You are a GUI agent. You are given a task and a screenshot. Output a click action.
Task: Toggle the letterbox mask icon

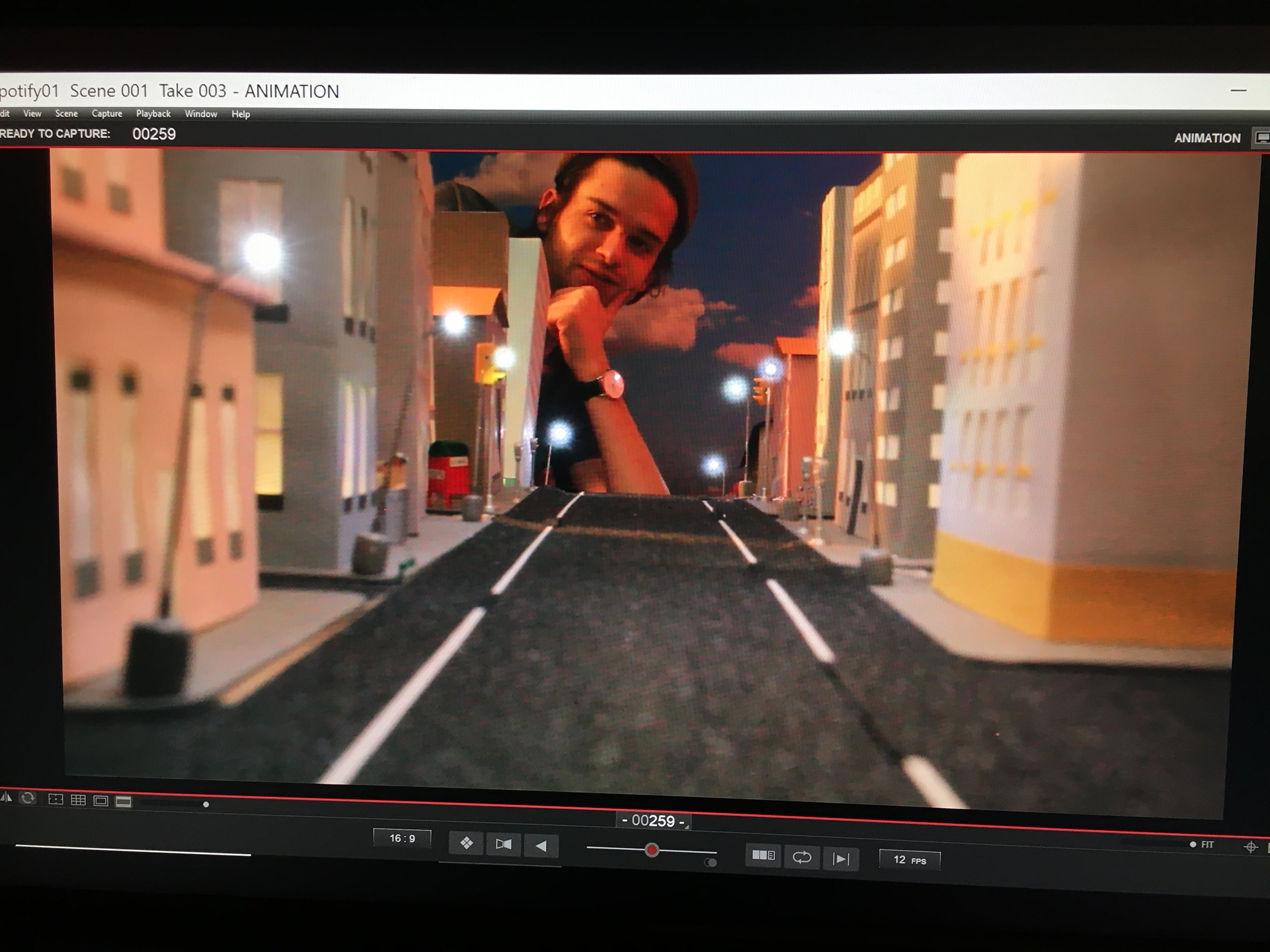tap(123, 802)
